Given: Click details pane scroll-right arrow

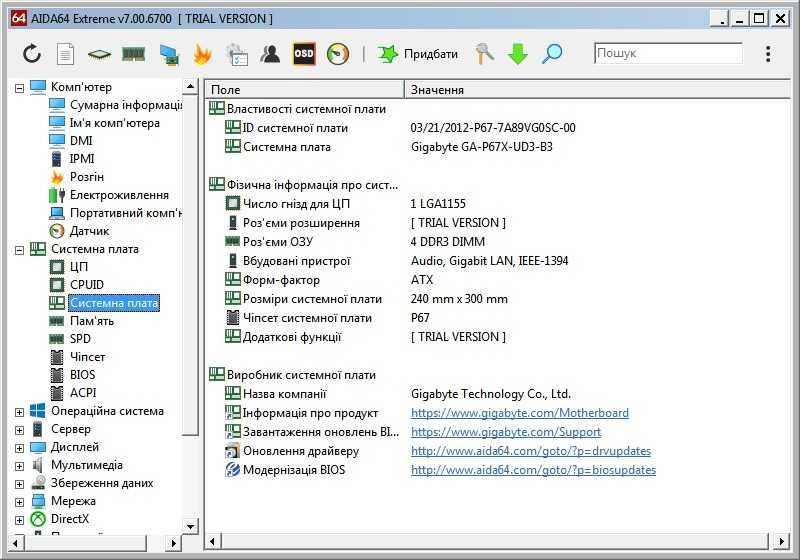Looking at the screenshot, I should tap(781, 541).
